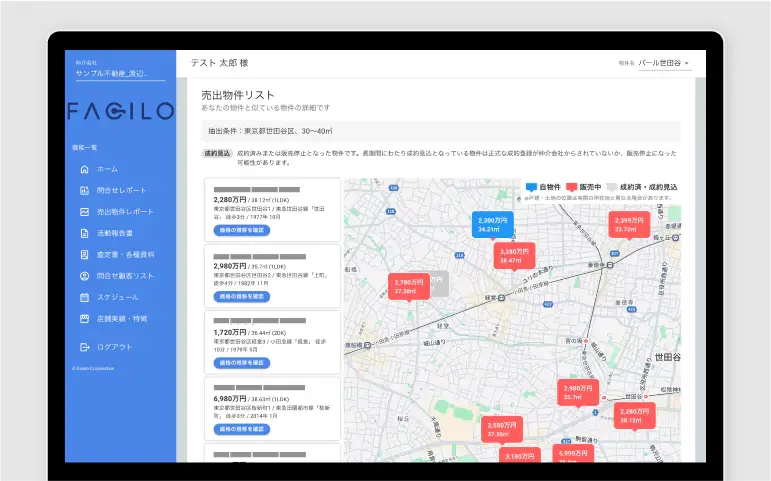Click the ログアウト logout icon

[x=84, y=347]
